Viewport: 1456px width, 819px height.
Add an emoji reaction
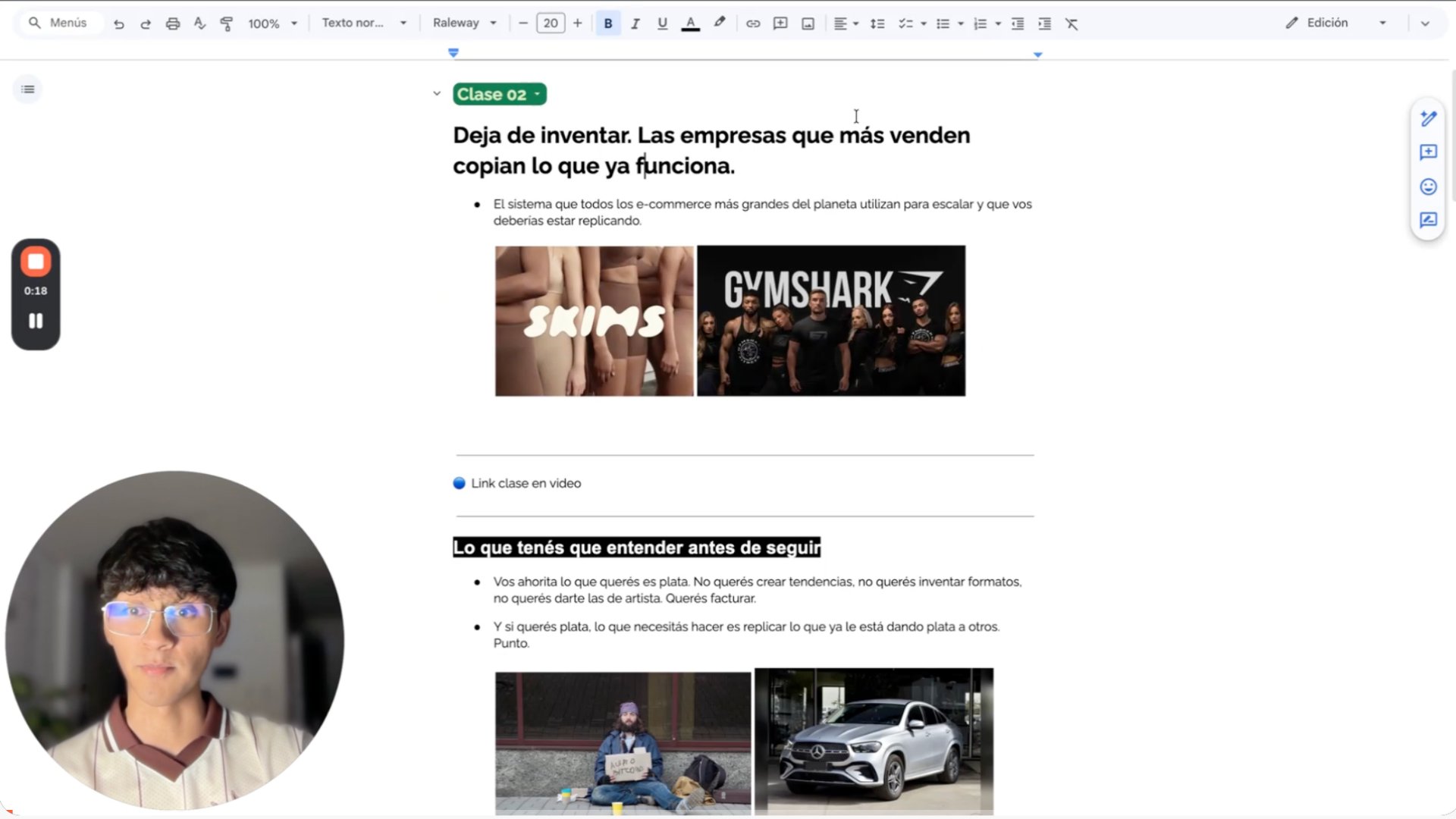(x=1428, y=187)
